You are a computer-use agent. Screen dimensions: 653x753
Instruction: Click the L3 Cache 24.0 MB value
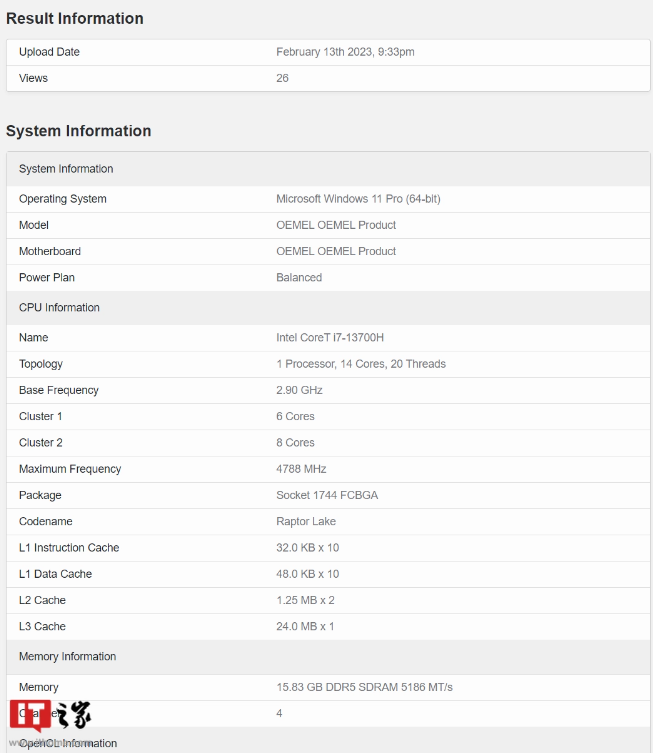pyautogui.click(x=305, y=626)
